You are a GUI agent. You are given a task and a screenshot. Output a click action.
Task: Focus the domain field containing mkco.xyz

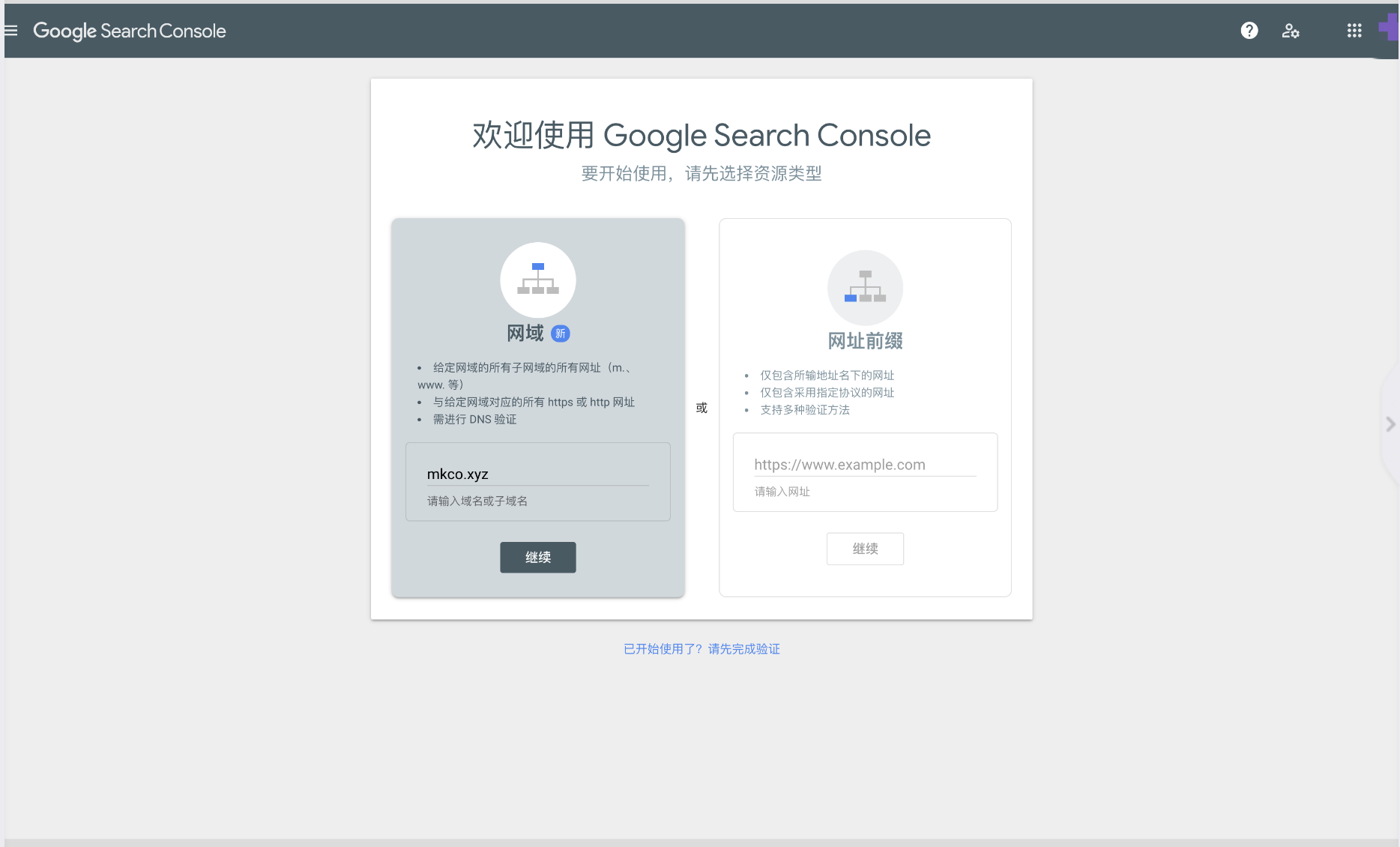pos(537,474)
